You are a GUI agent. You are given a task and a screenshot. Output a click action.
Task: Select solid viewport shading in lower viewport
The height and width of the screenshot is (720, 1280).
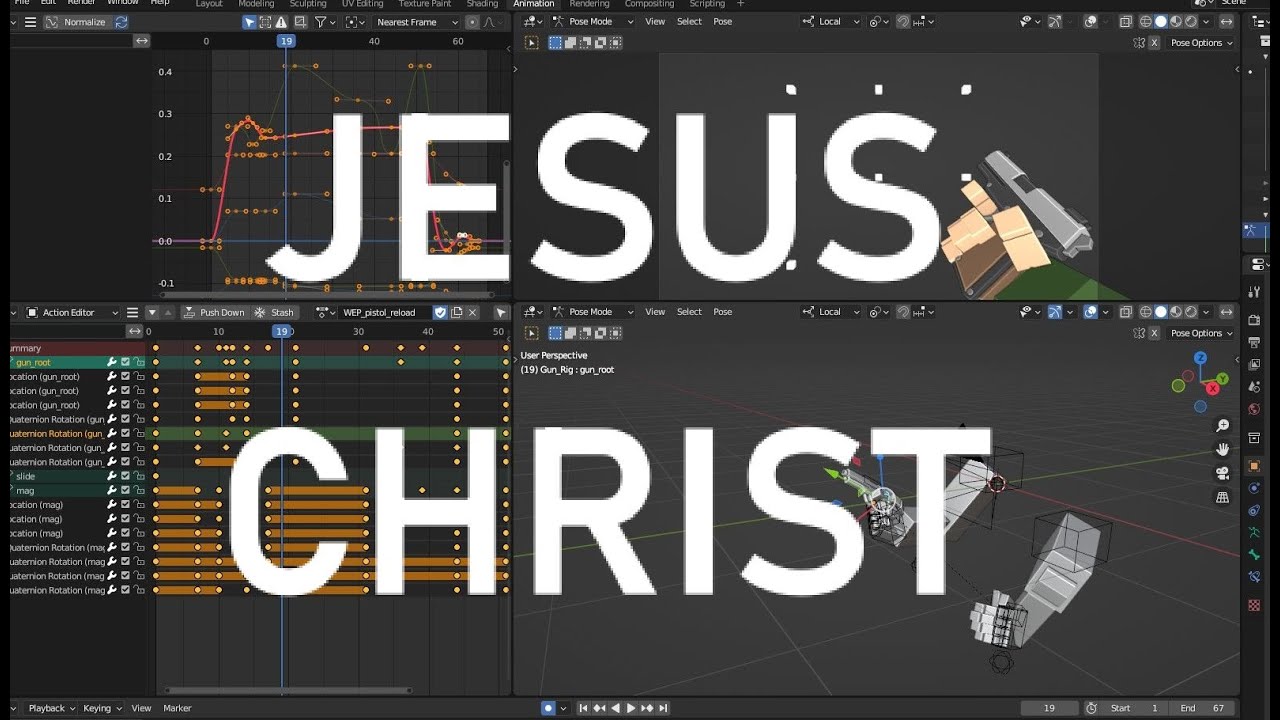[x=1161, y=312]
